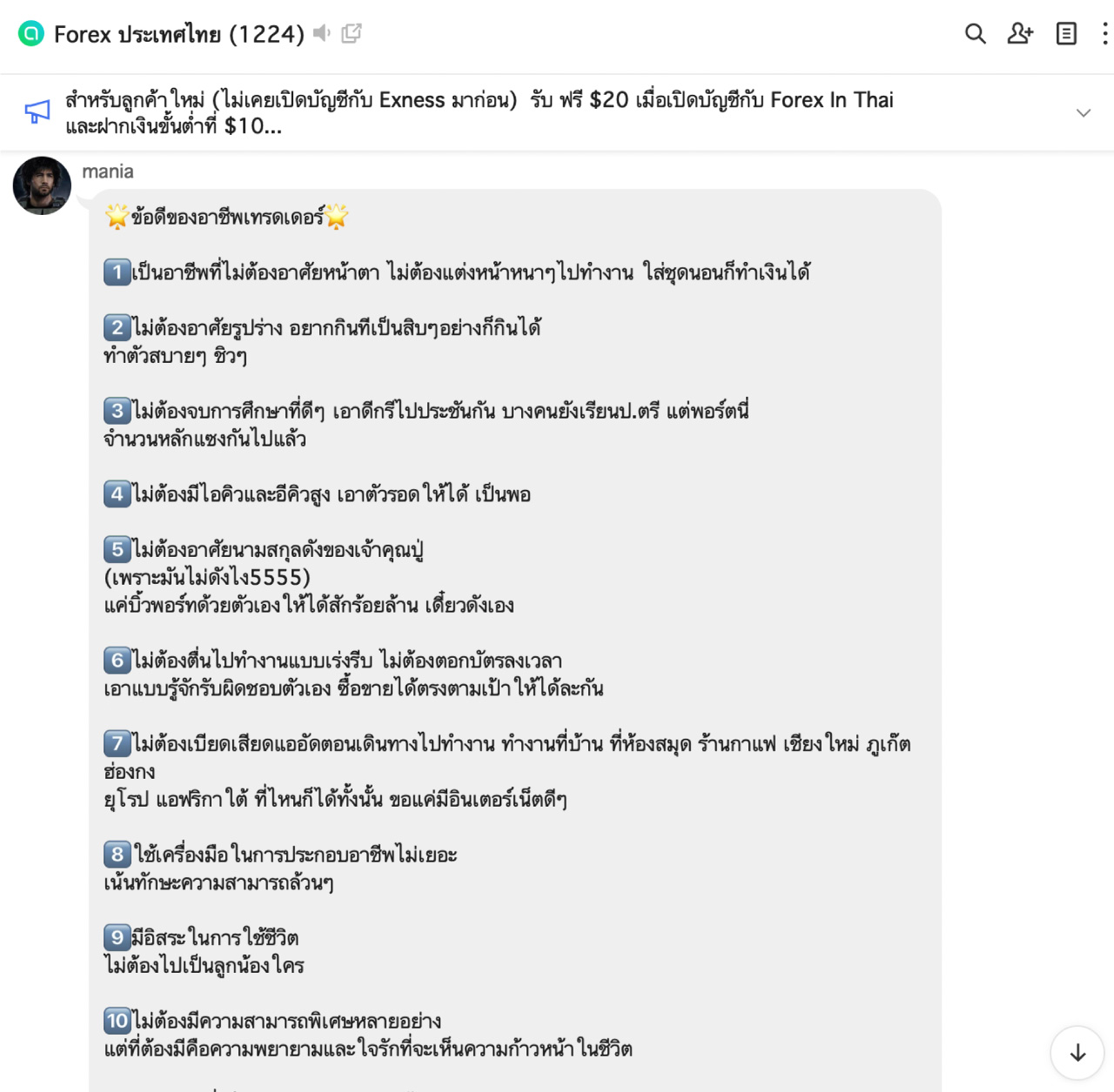Screen dimensions: 1114x1092
Task: Open the chat search magnifier icon
Action: pos(976,34)
